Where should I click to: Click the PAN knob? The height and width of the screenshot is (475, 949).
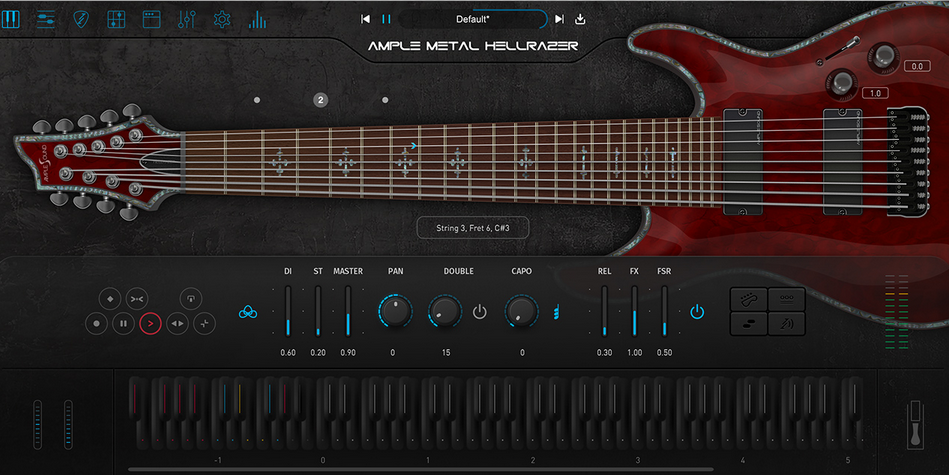pos(395,312)
